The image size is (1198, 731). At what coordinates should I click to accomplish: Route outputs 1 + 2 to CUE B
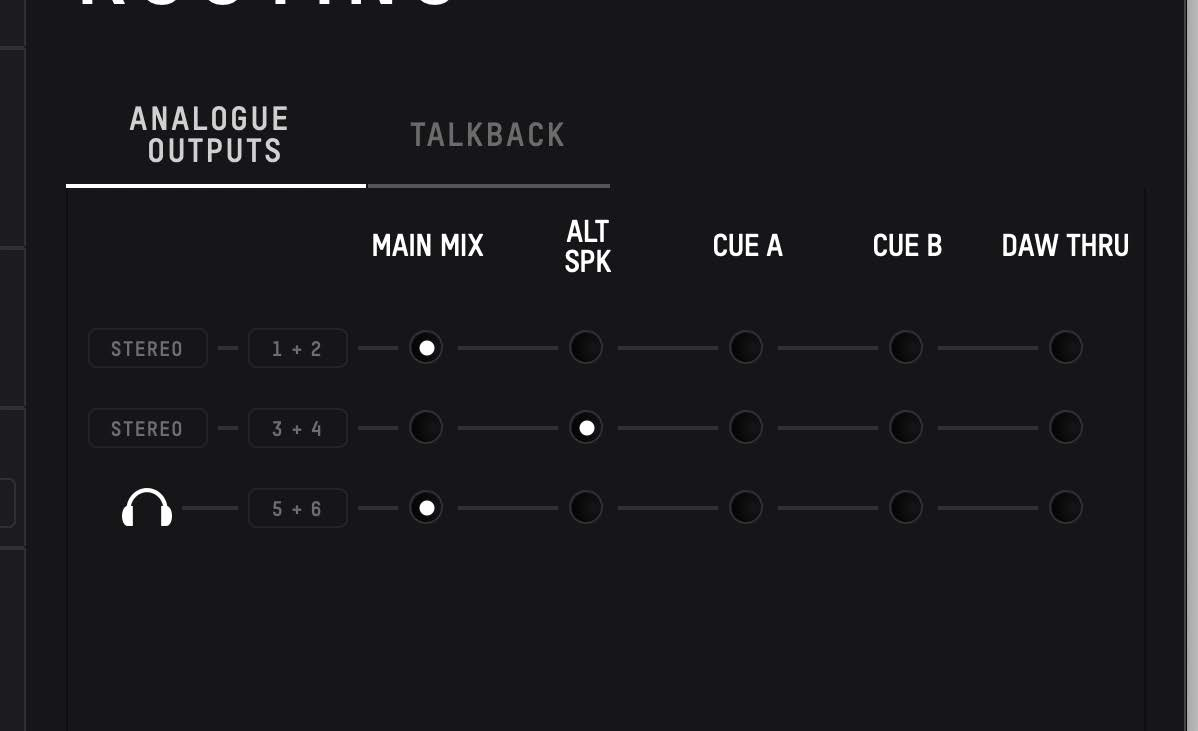click(906, 348)
